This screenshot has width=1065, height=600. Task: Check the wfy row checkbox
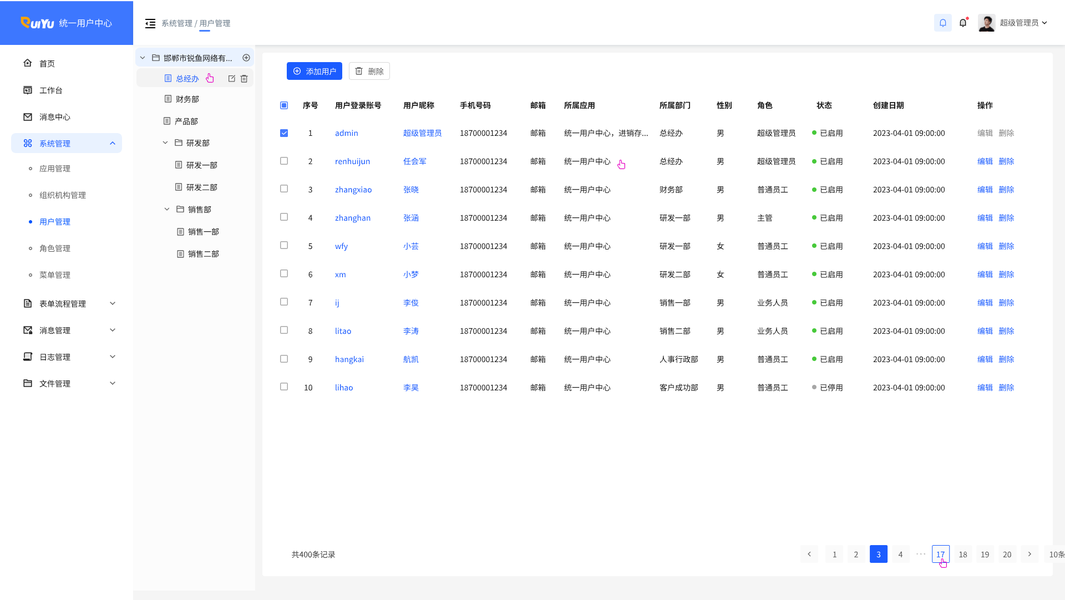[284, 245]
